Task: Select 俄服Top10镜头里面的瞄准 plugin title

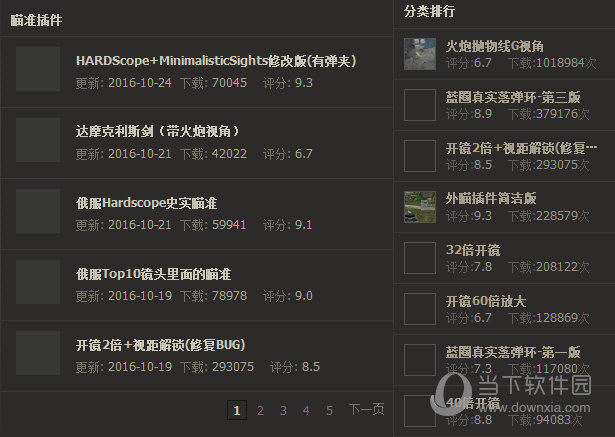Action: pos(153,274)
